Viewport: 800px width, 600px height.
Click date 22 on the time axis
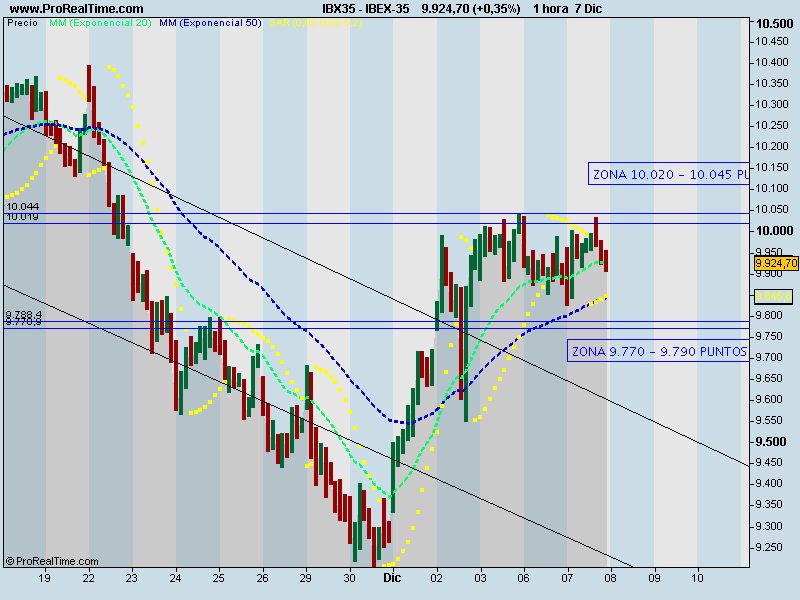coord(88,578)
